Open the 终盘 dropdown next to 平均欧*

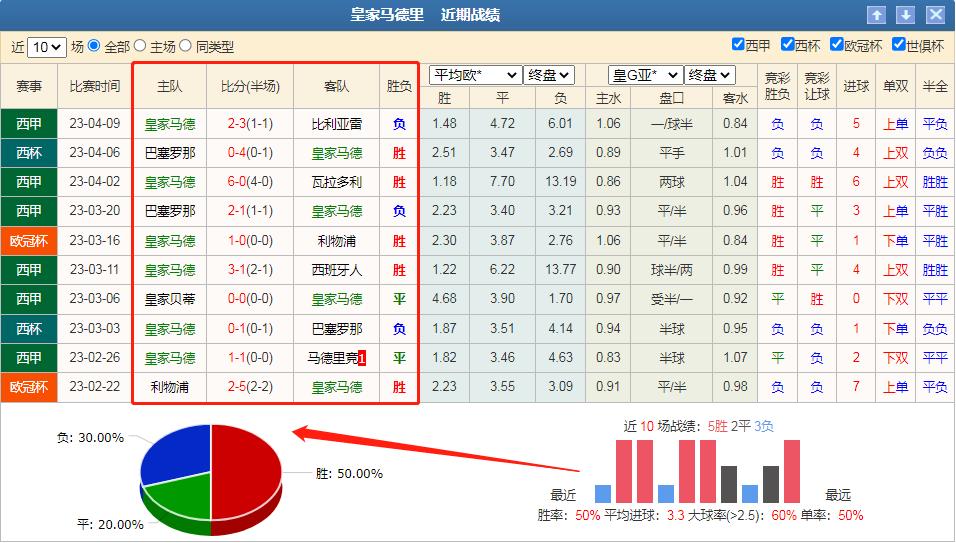(549, 75)
